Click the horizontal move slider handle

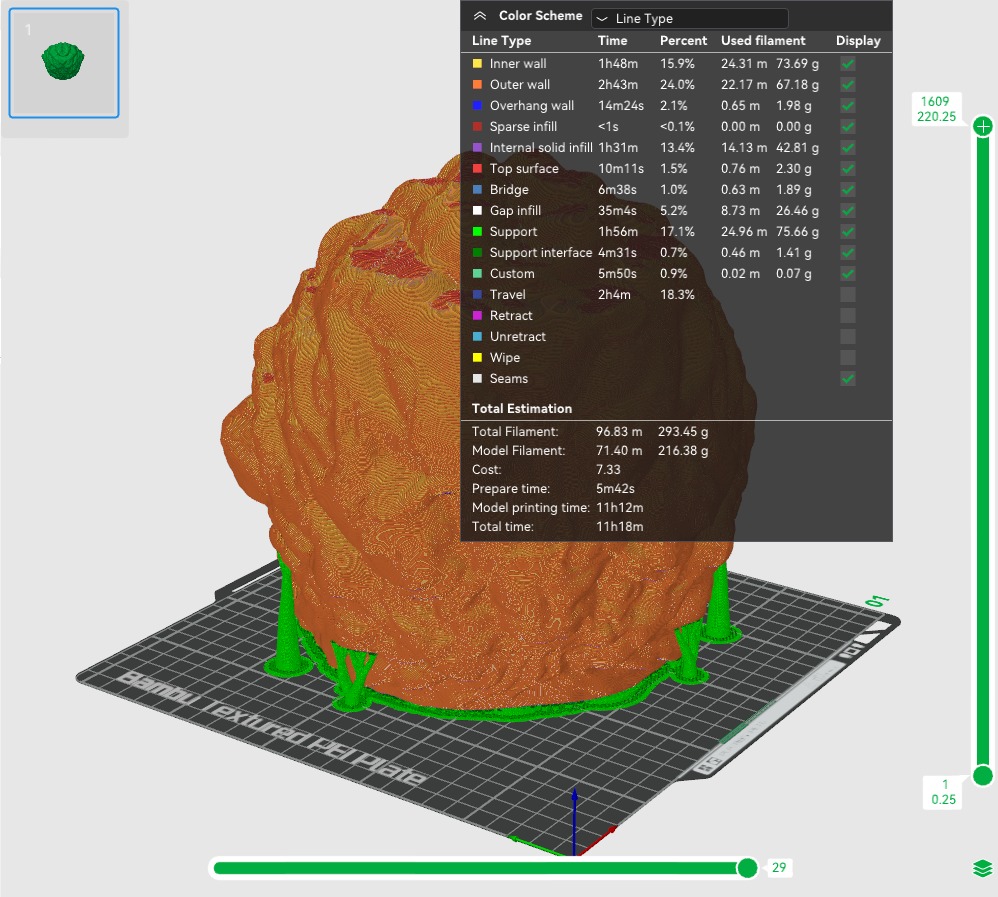tap(747, 868)
